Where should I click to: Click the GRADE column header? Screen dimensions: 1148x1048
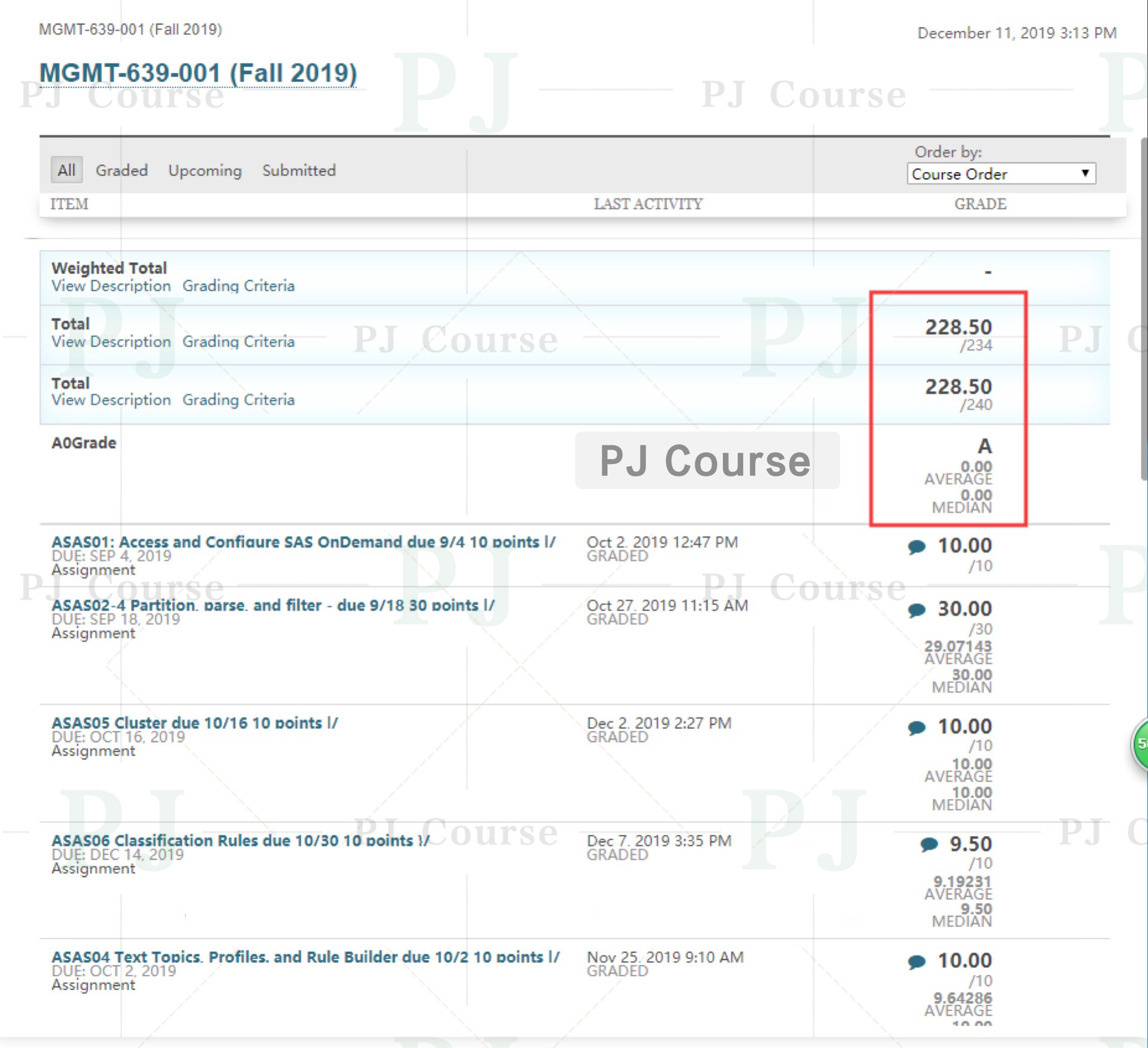(x=980, y=204)
